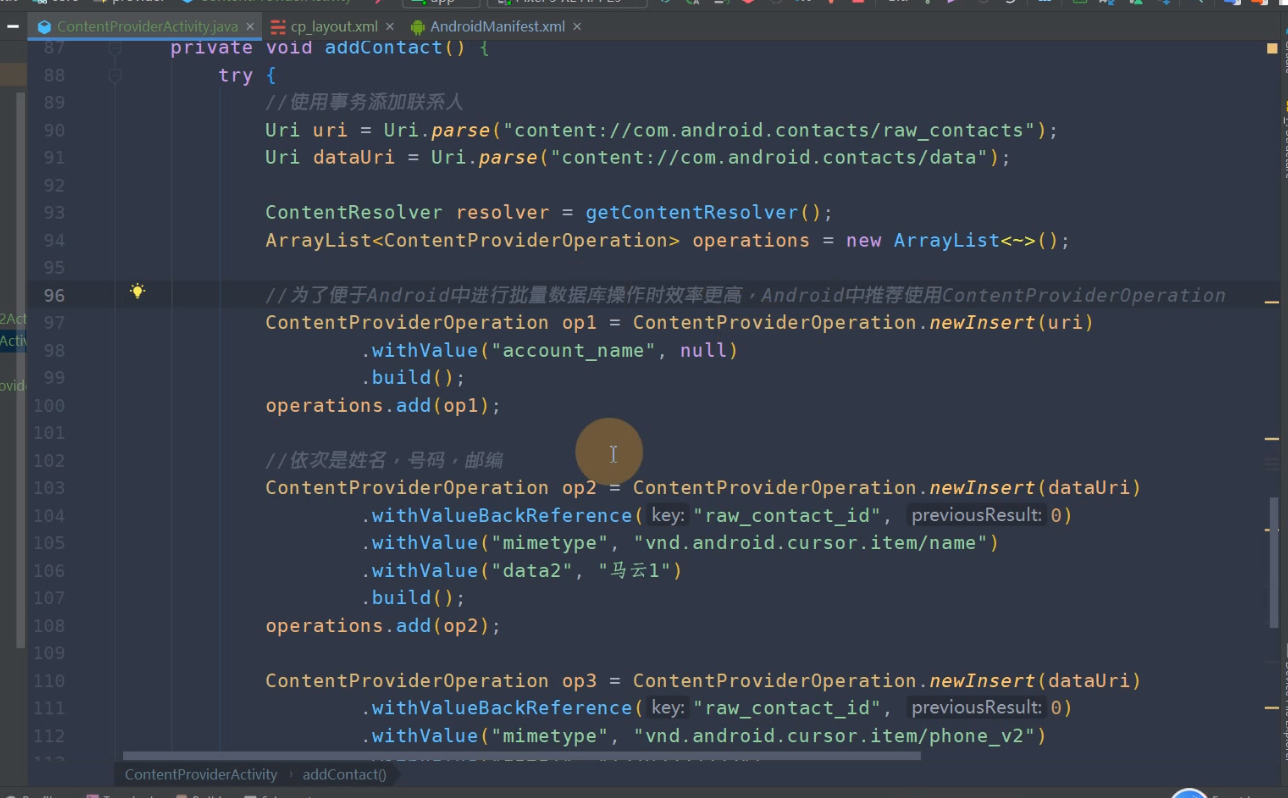Click the op3 variable declaration on line 110
The image size is (1288, 798).
click(579, 681)
